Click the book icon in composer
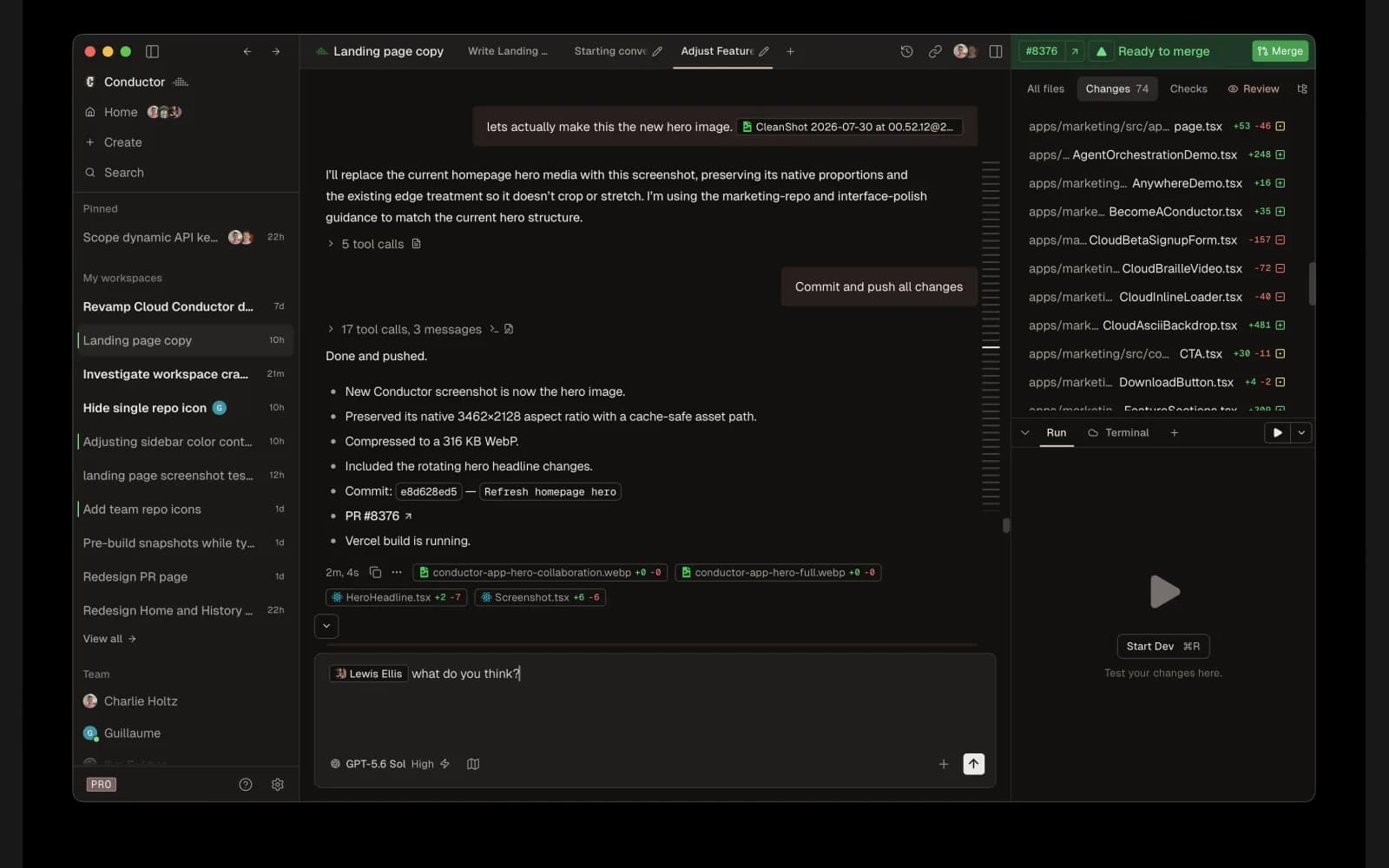The image size is (1389, 868). pyautogui.click(x=473, y=764)
